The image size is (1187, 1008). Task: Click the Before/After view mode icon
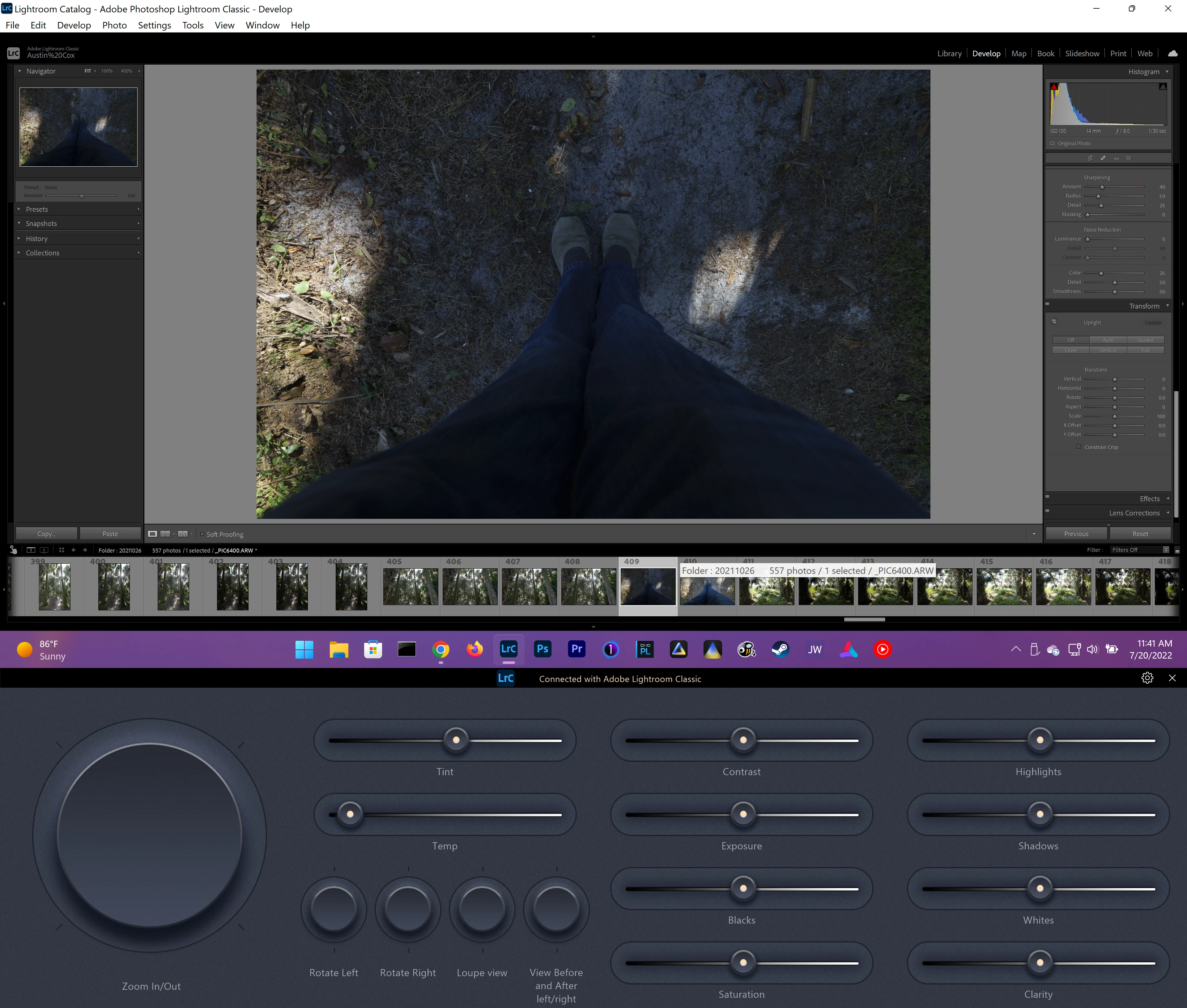(165, 534)
